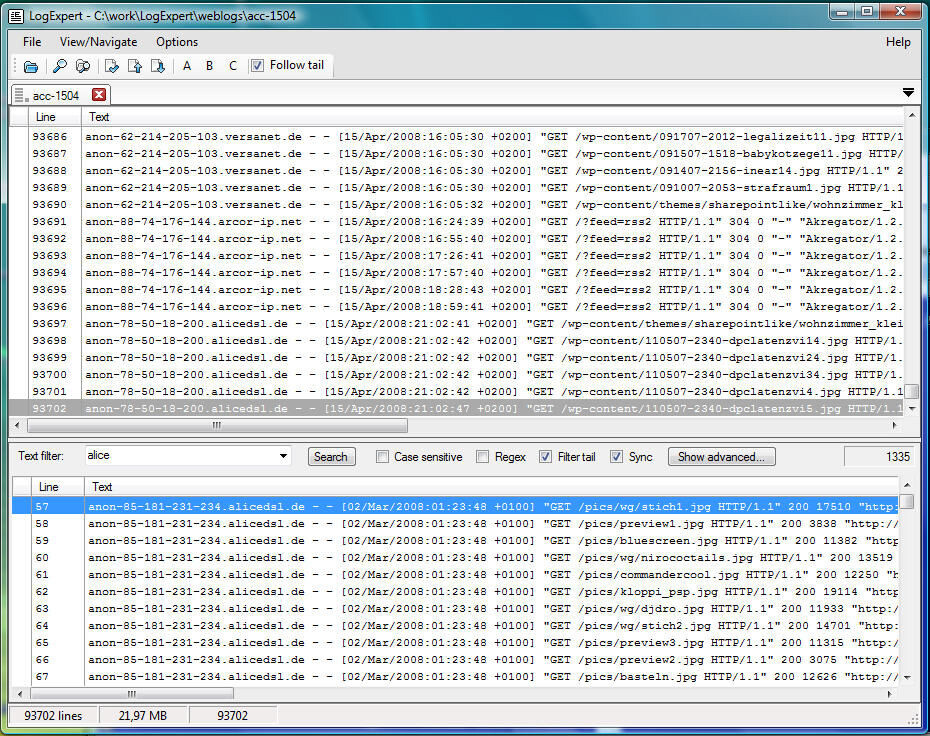Enable the Case sensitive checkbox
The image size is (930, 736).
pyautogui.click(x=383, y=457)
